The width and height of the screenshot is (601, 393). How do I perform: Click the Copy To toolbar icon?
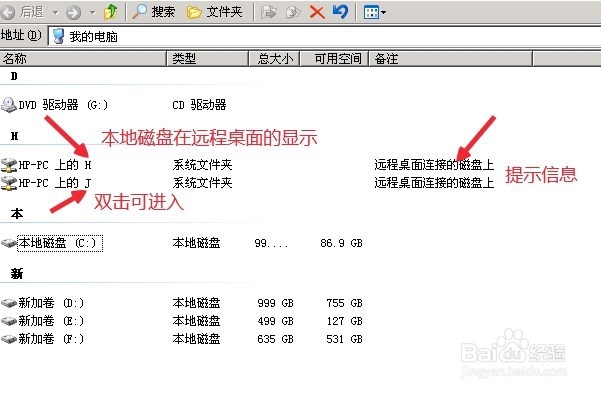coord(293,12)
